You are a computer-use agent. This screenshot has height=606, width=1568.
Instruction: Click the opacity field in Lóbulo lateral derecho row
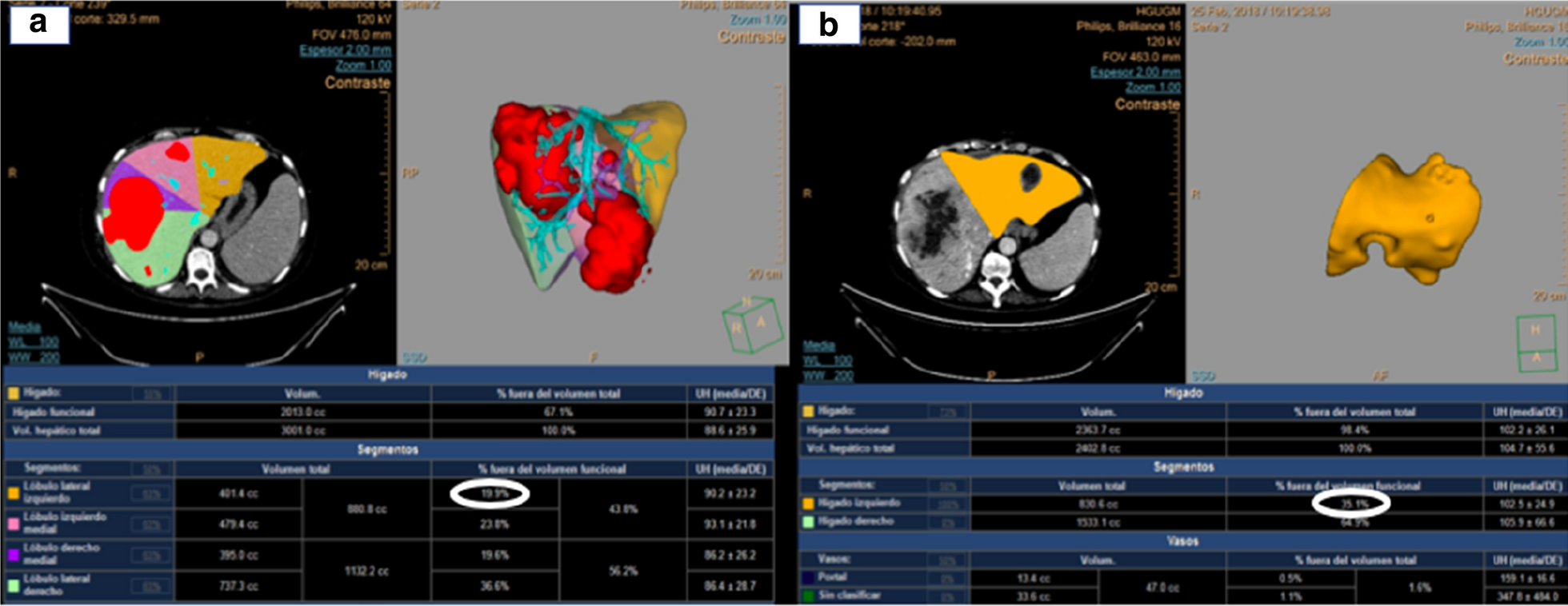tap(150, 586)
